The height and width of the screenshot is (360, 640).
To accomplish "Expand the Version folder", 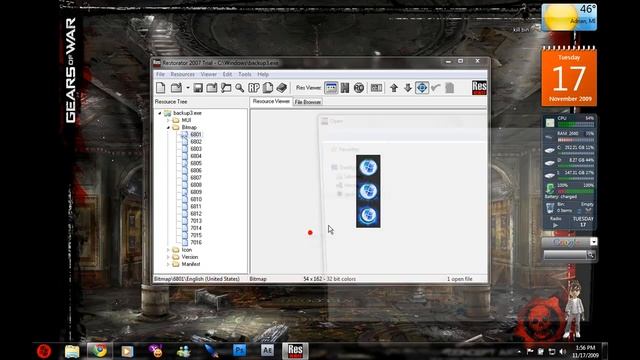I will click(168, 257).
